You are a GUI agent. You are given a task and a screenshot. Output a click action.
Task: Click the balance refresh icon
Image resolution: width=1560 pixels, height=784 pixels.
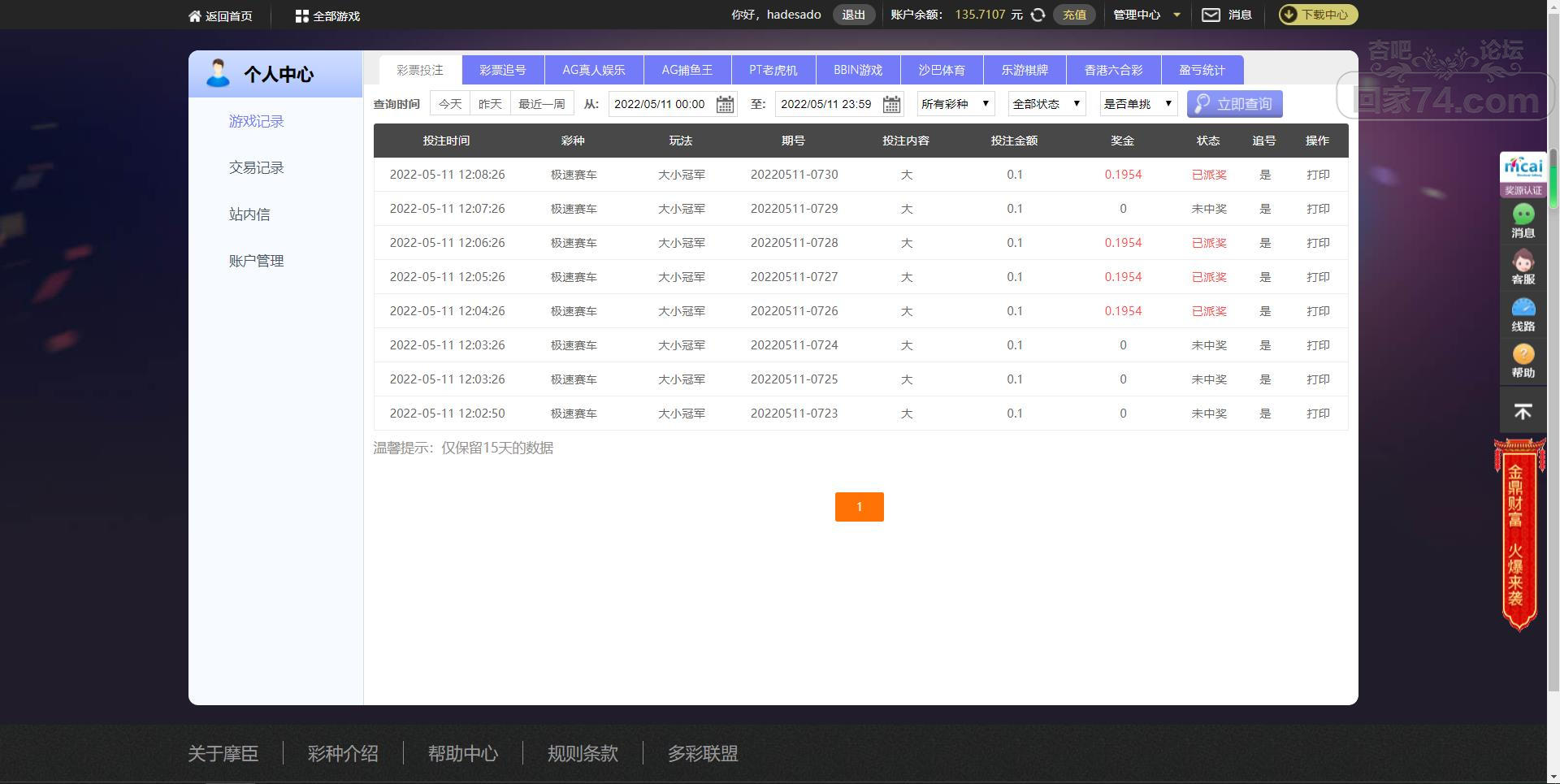pos(1038,15)
